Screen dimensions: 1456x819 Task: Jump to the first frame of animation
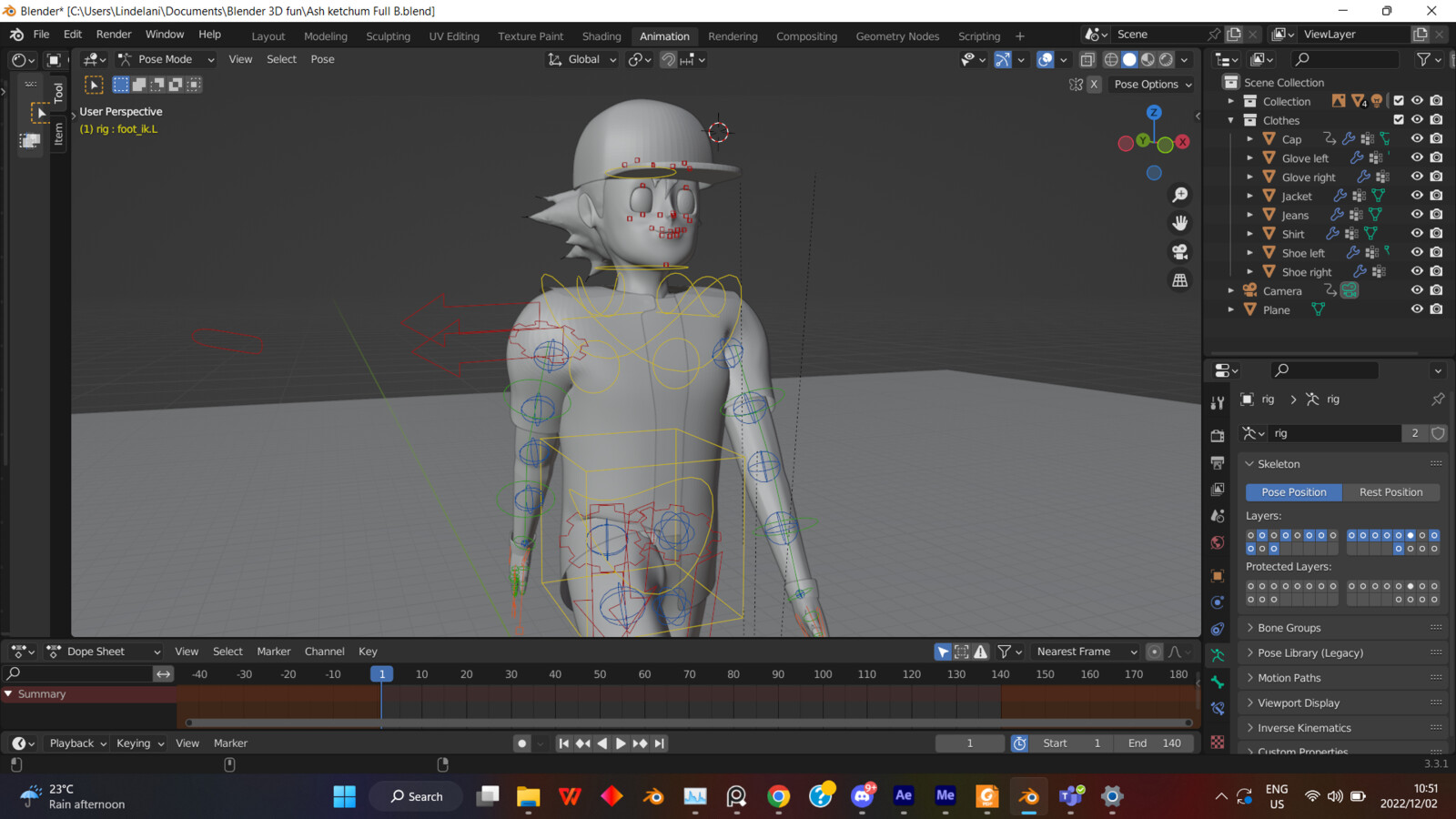[x=563, y=743]
